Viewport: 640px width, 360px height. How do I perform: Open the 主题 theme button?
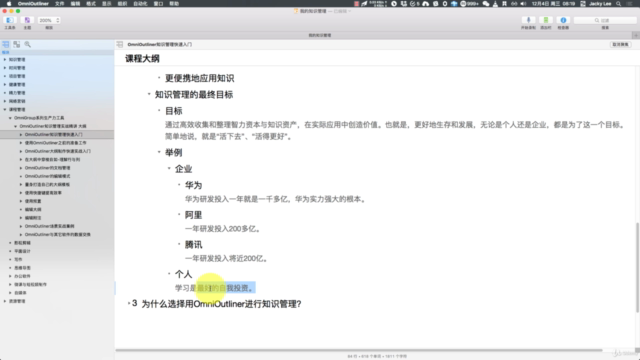(27, 20)
